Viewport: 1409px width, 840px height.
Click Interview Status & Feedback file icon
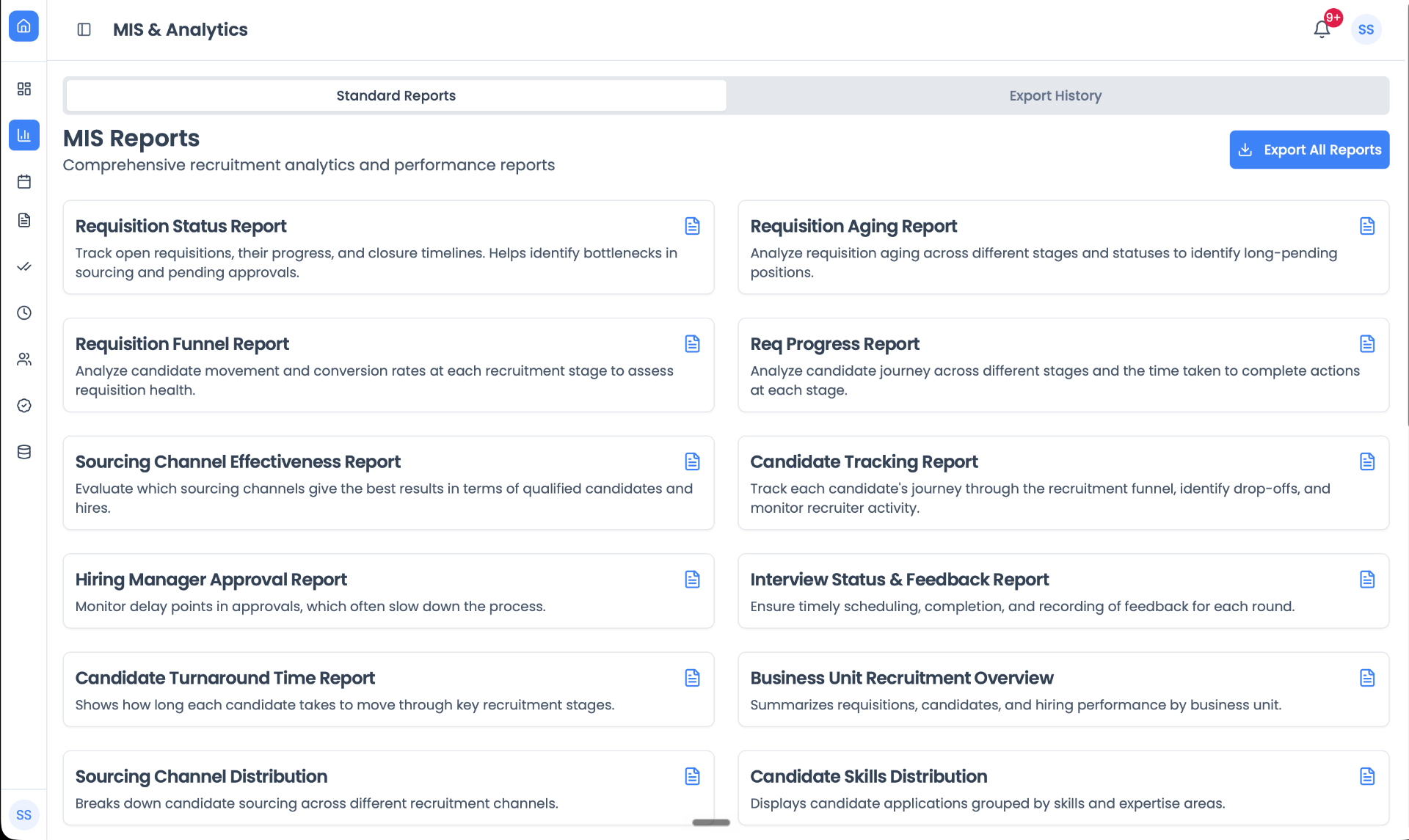coord(1367,580)
